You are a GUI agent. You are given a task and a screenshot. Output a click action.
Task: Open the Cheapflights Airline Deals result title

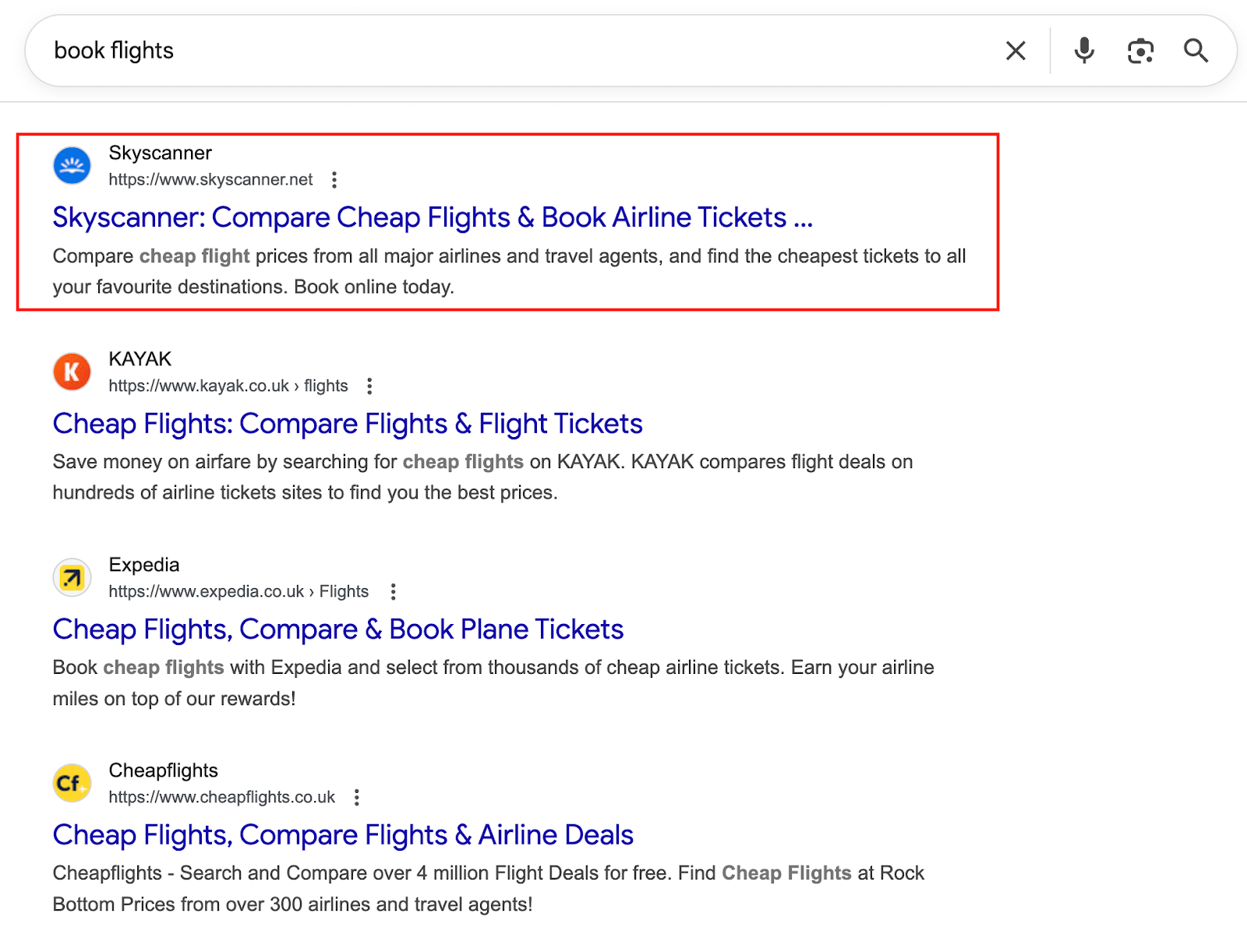[x=342, y=834]
